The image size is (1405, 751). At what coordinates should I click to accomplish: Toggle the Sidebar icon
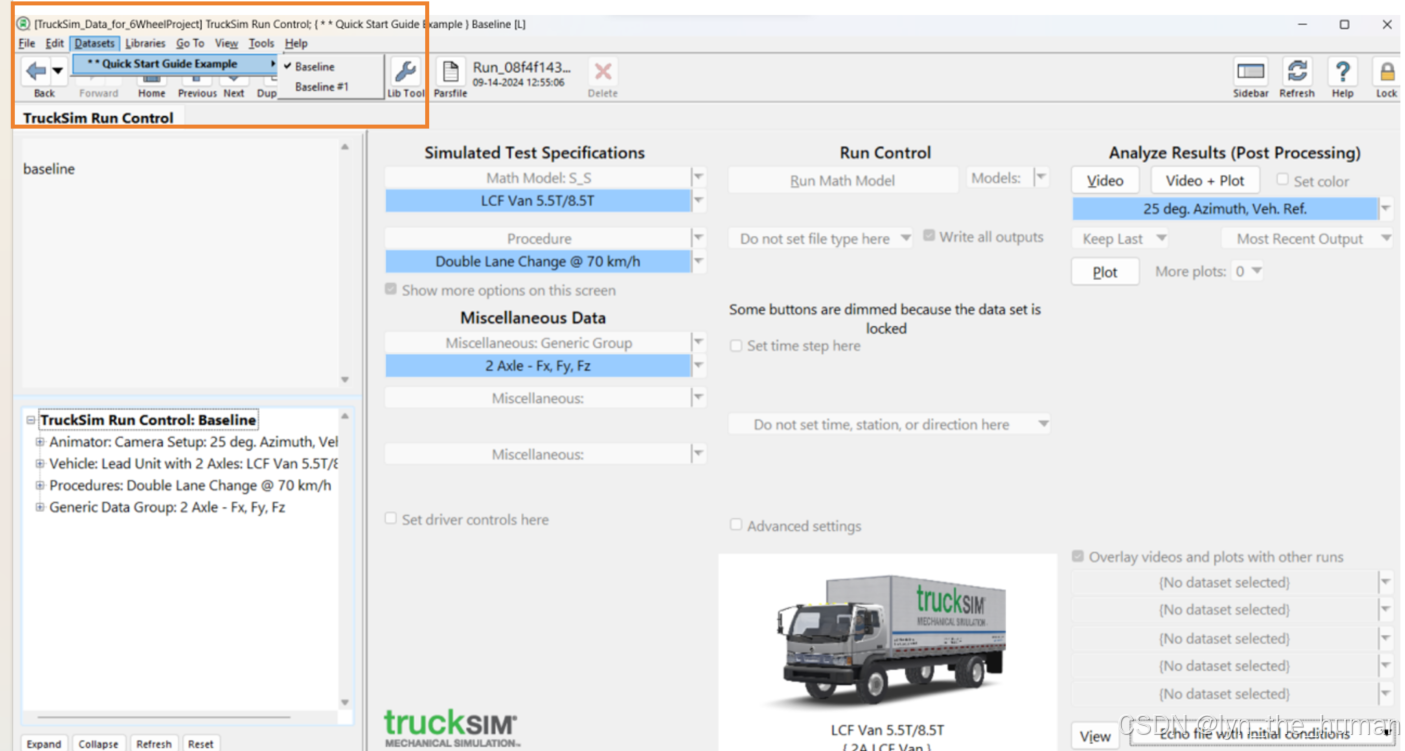point(1251,72)
